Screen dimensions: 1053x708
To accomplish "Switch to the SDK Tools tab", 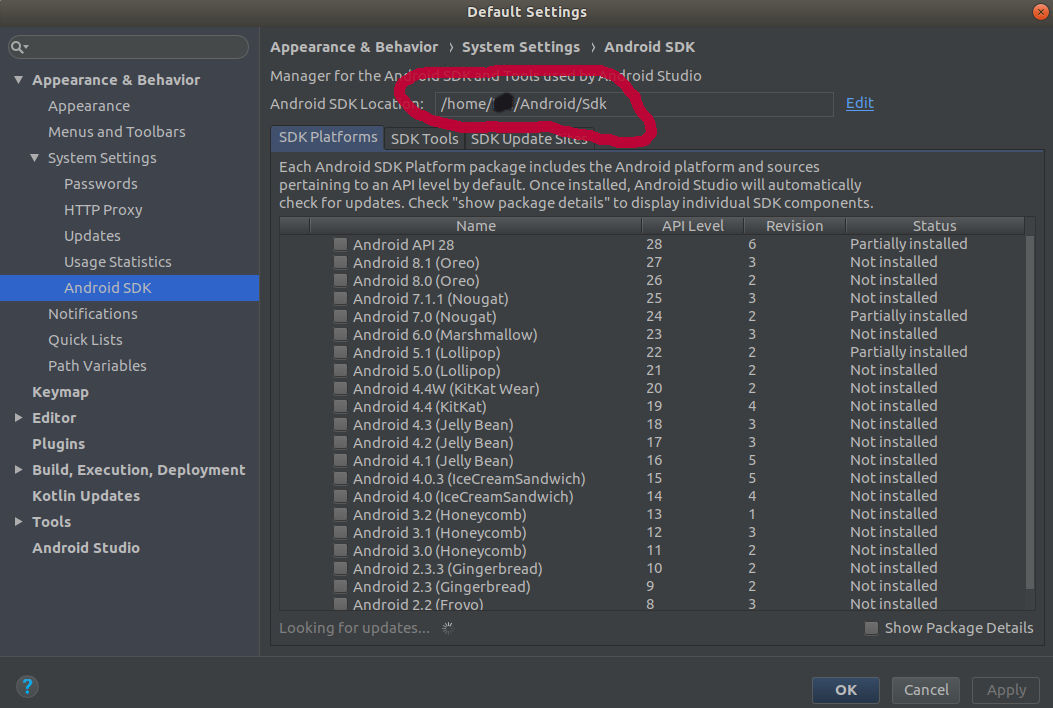I will pyautogui.click(x=424, y=139).
